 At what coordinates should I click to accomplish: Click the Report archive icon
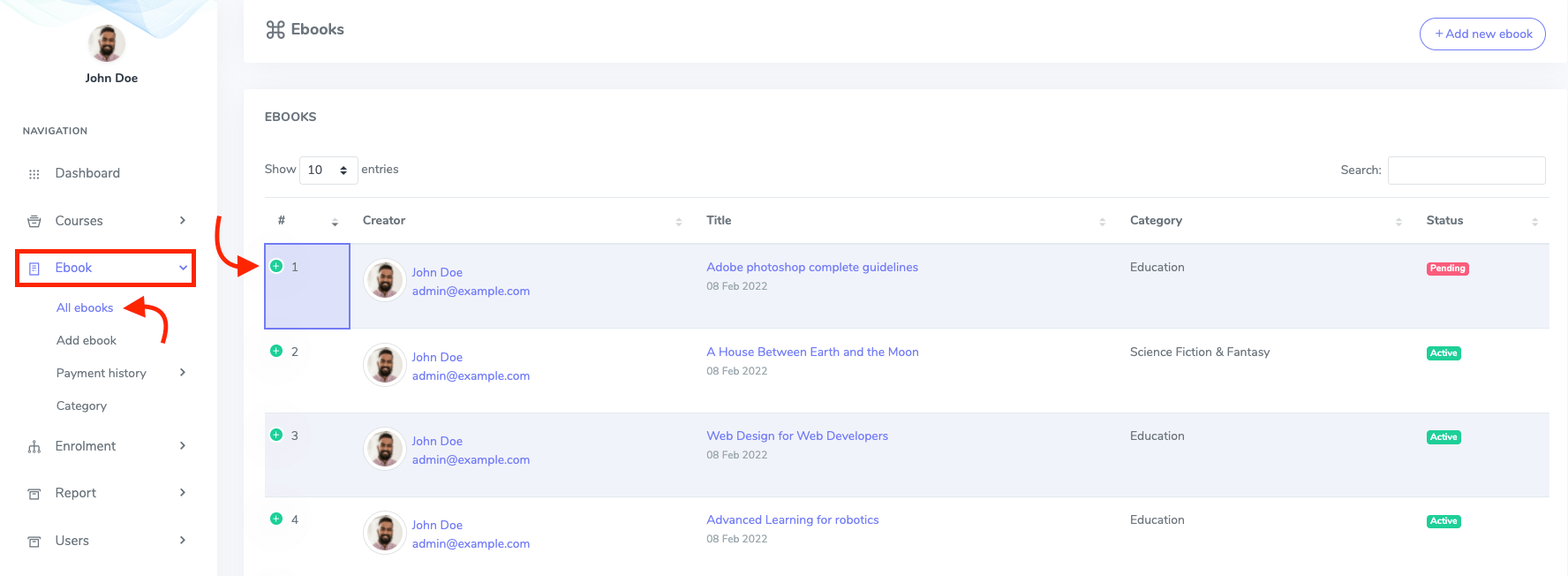pos(34,494)
